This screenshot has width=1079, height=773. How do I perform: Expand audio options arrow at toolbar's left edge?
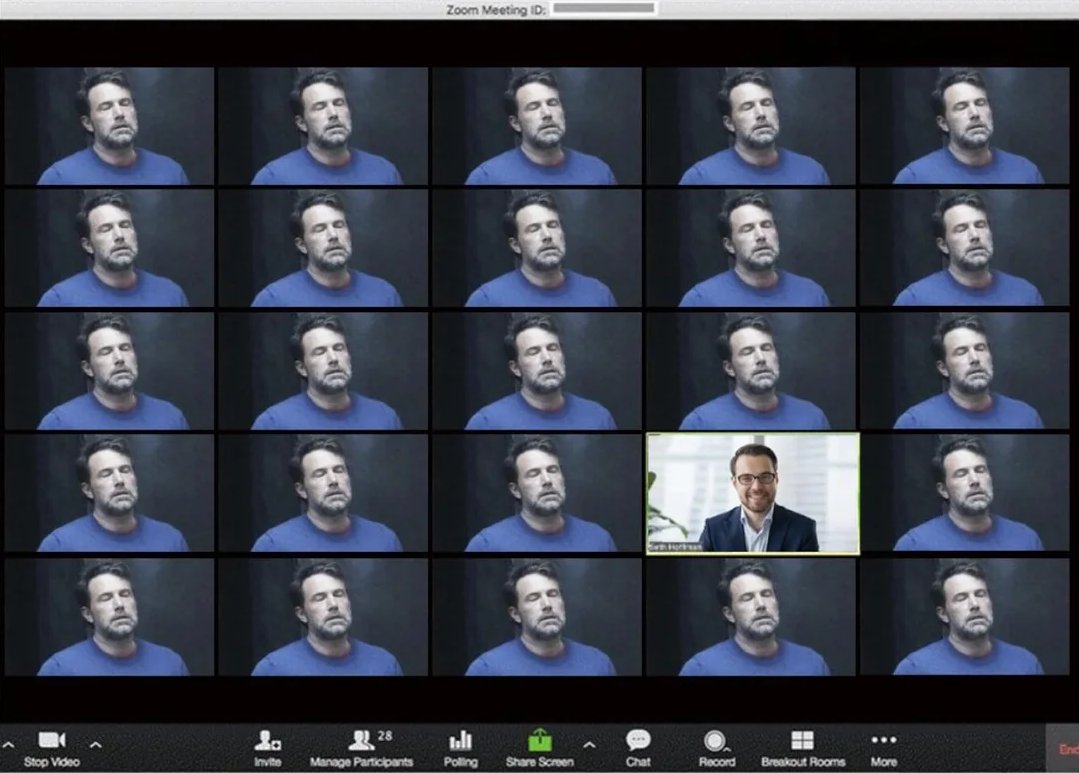coord(8,745)
